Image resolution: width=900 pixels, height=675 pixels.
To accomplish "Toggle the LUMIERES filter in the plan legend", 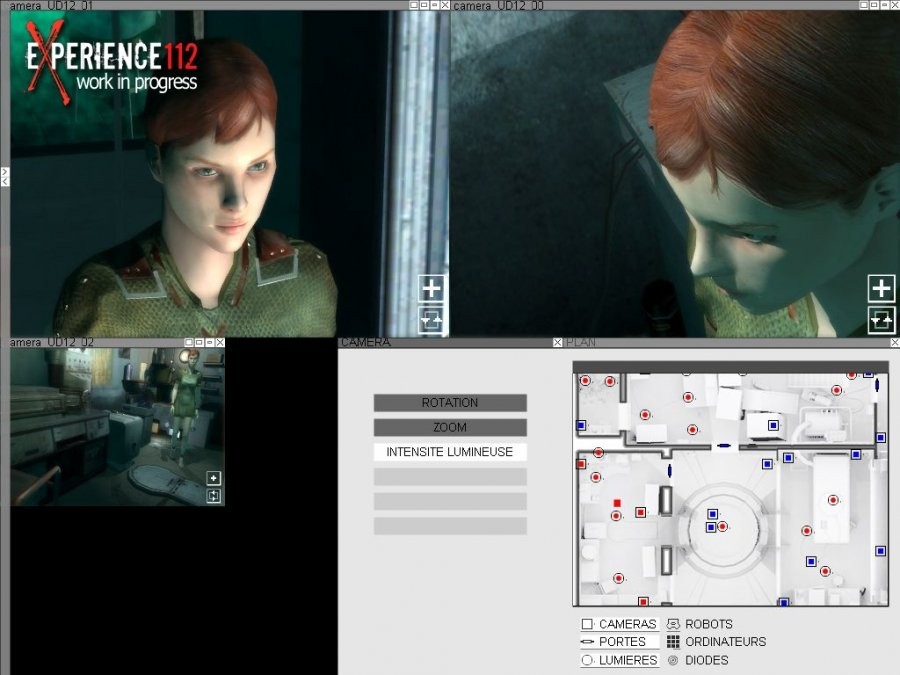I will pos(618,660).
